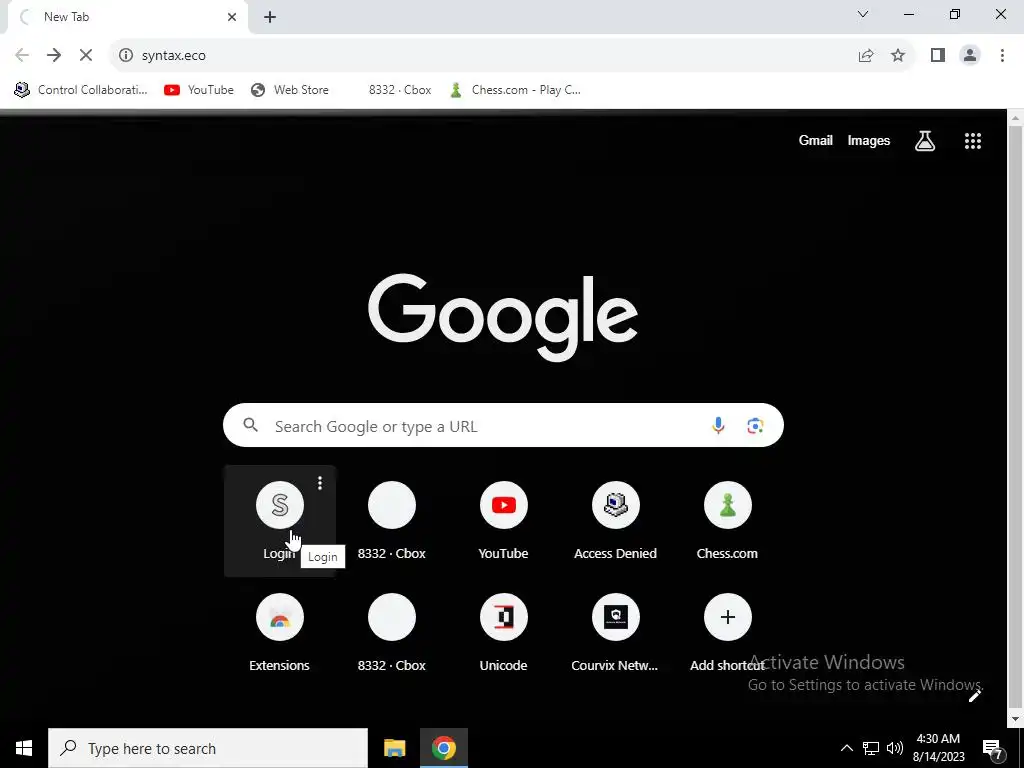
Task: Open a new tab with the plus button
Action: (x=270, y=17)
